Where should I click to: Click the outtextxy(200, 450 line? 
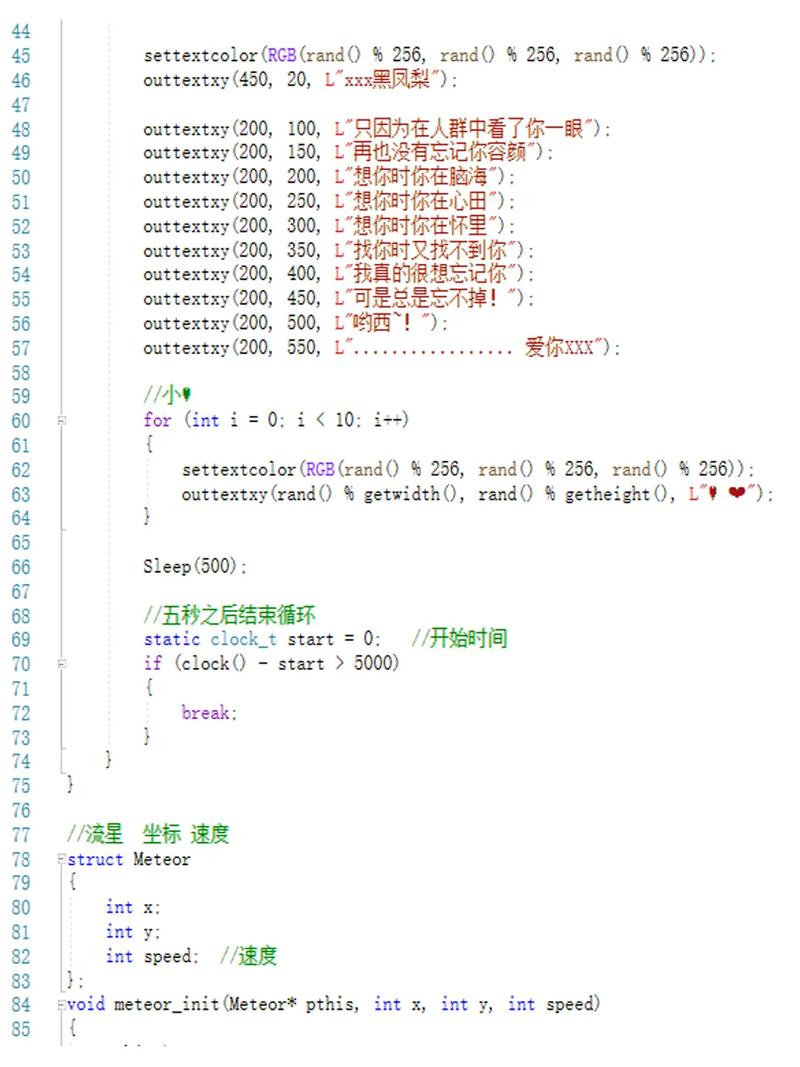coord(338,299)
